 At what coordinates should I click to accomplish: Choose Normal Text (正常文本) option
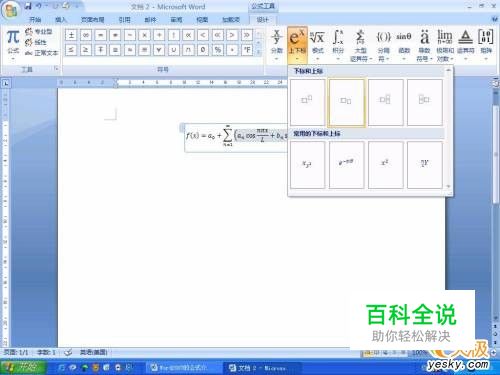tap(41, 53)
